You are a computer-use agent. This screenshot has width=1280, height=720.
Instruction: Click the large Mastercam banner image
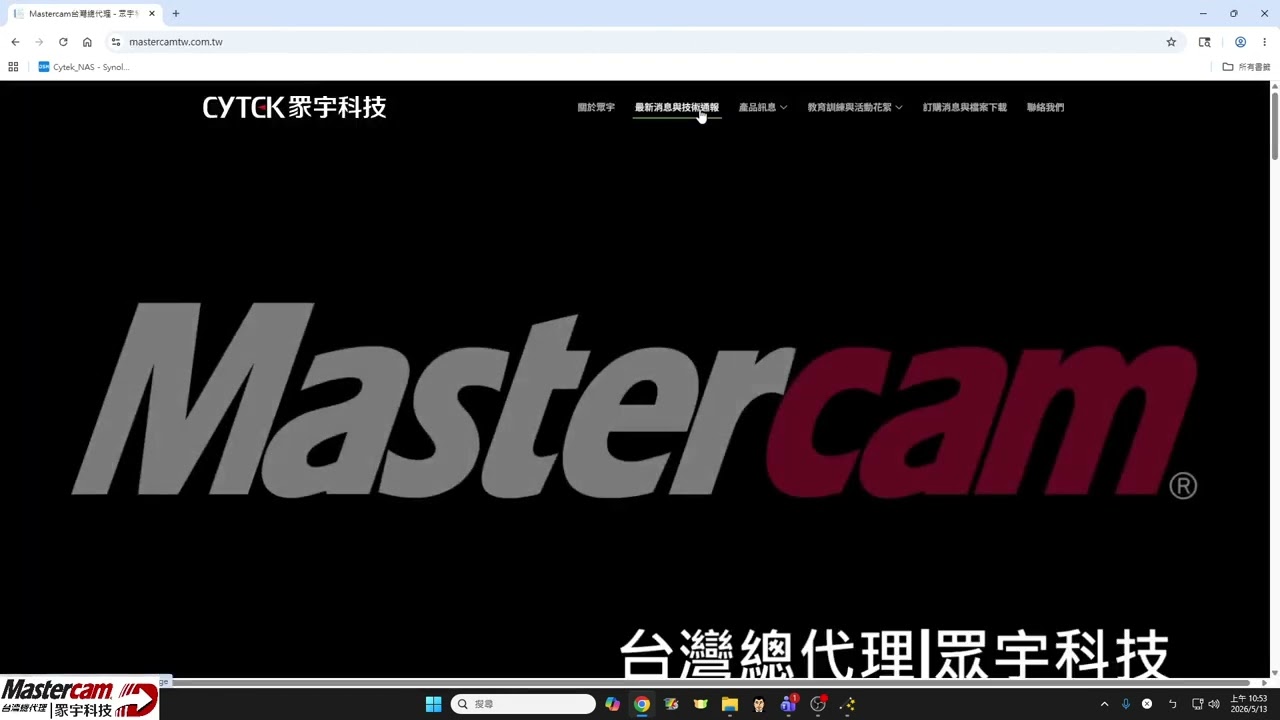pyautogui.click(x=634, y=400)
